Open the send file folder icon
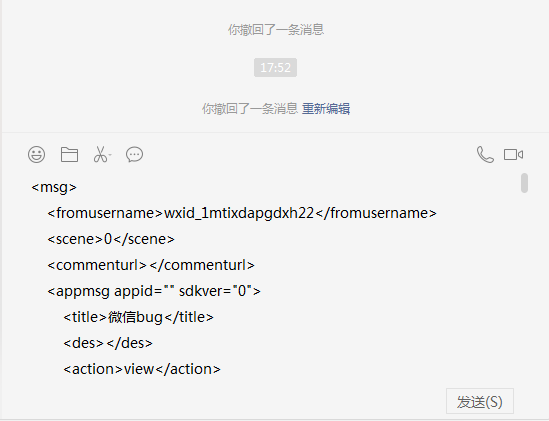This screenshot has height=421, width=549. click(69, 154)
